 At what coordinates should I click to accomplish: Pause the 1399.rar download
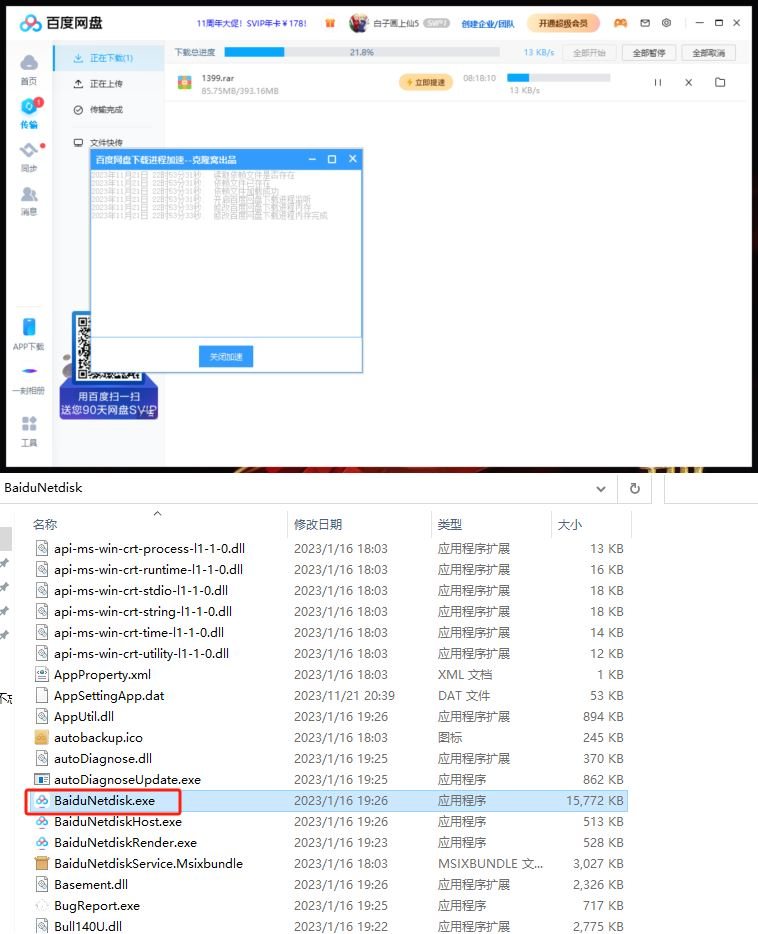pos(657,82)
